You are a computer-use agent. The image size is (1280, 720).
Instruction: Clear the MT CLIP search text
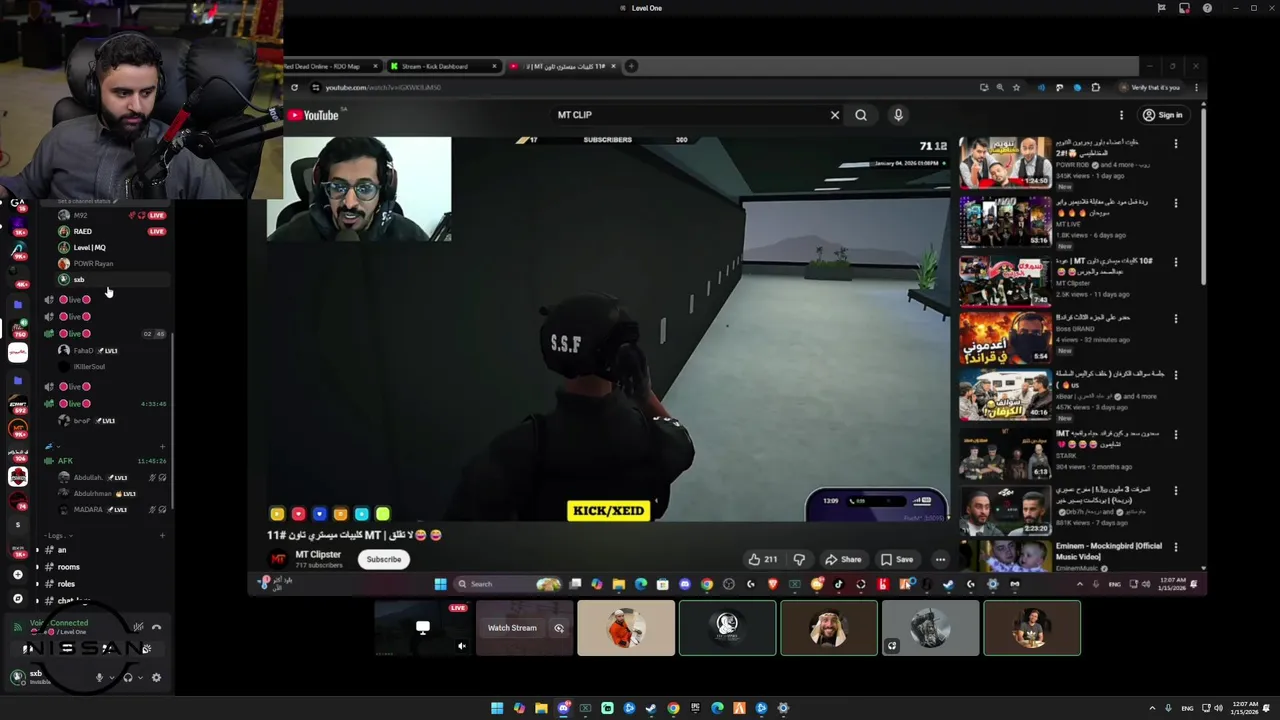coord(835,115)
